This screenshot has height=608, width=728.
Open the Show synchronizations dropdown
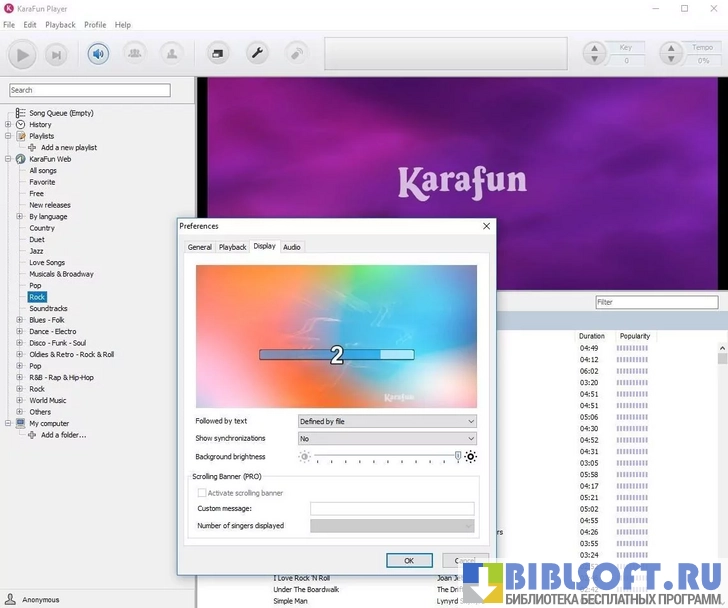click(x=387, y=438)
